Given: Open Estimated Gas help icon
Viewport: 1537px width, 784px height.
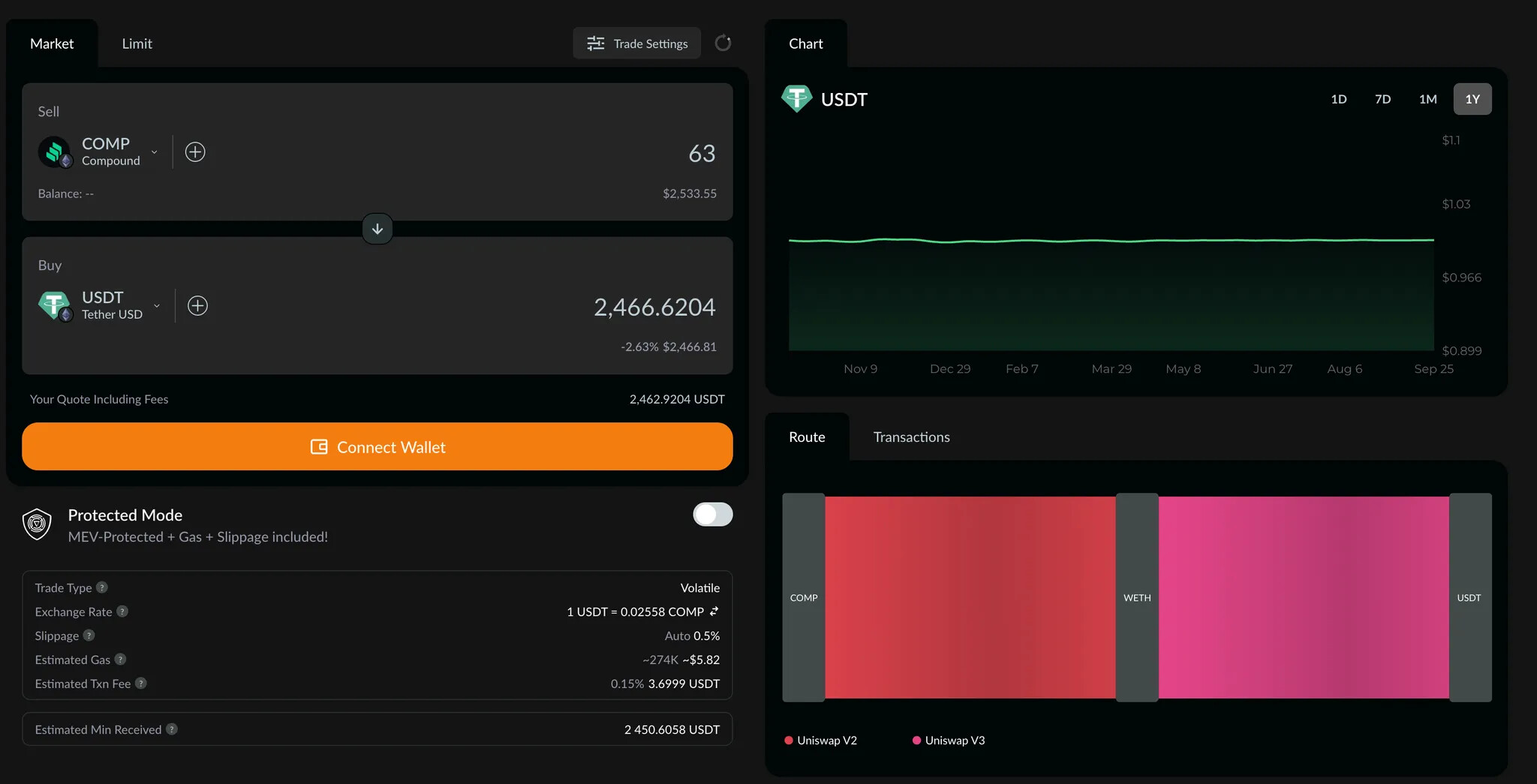Looking at the screenshot, I should click(x=120, y=659).
